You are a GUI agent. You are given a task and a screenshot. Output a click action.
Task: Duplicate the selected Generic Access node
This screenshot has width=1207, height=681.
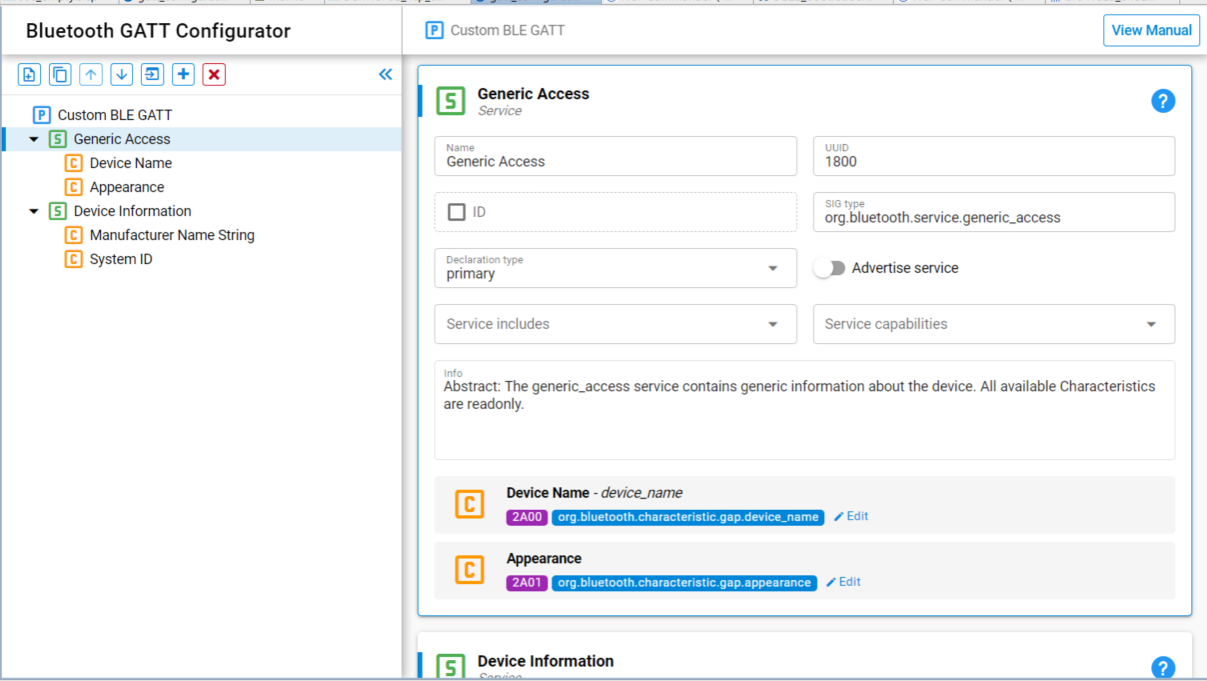pyautogui.click(x=60, y=74)
